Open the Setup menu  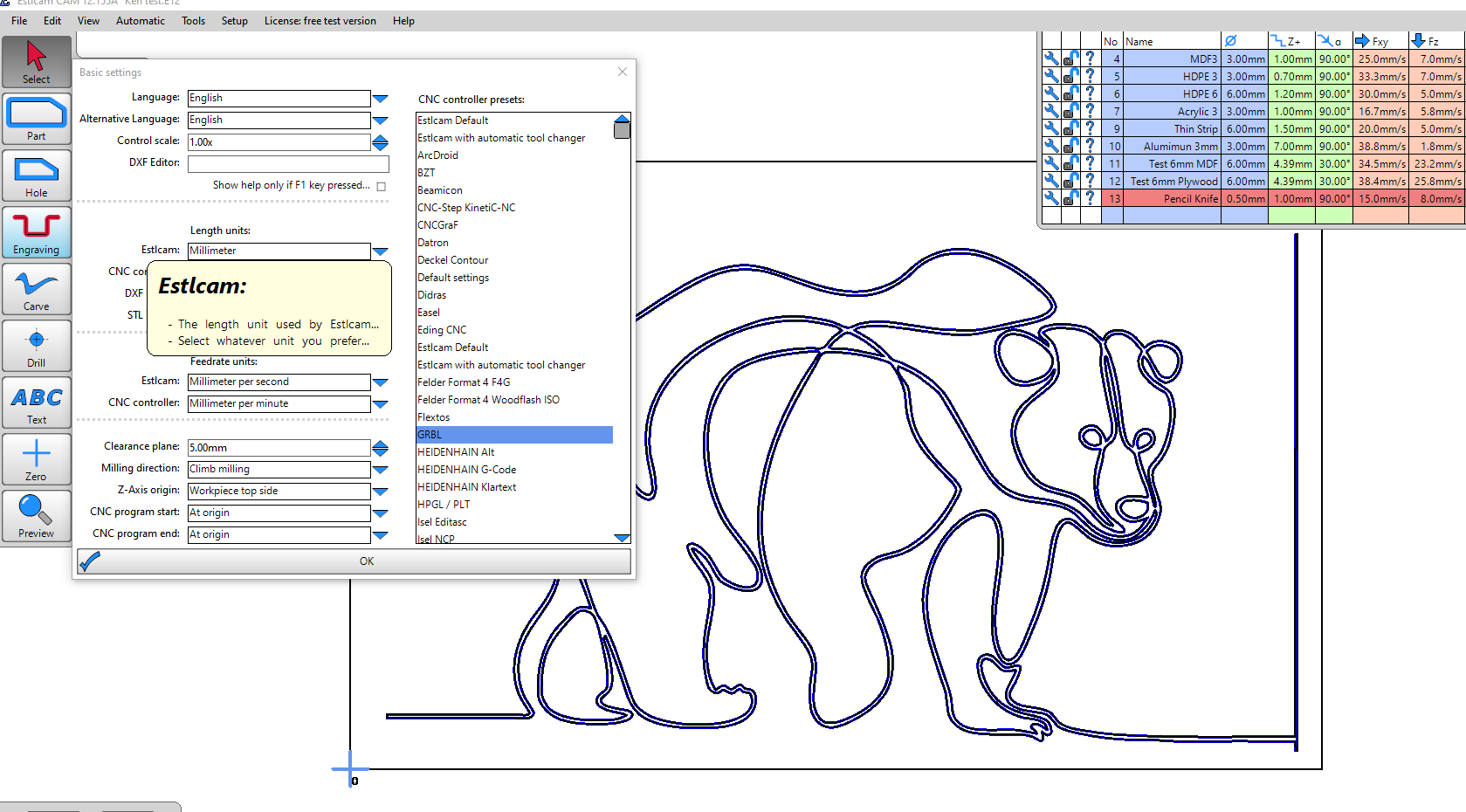pyautogui.click(x=234, y=21)
